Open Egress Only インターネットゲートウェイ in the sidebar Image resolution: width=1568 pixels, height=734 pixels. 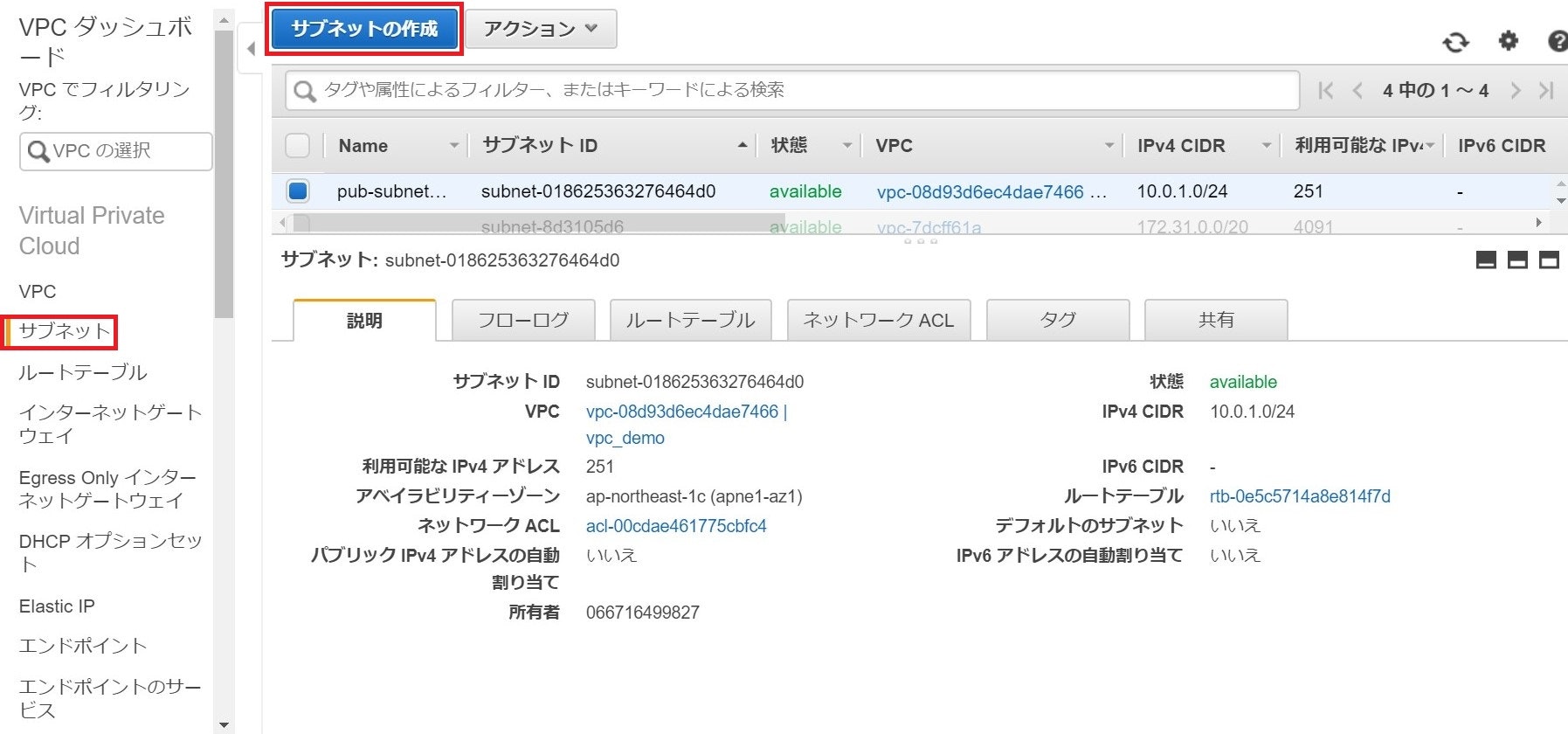point(107,489)
